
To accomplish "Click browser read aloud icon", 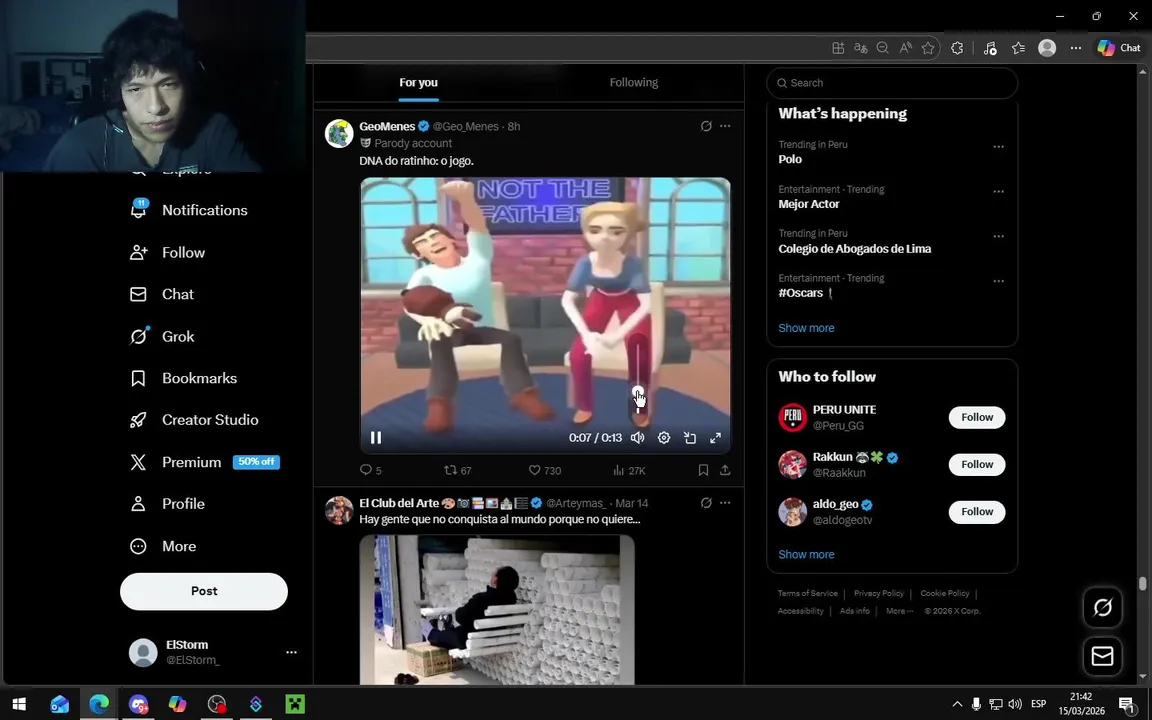I will pyautogui.click(x=906, y=48).
